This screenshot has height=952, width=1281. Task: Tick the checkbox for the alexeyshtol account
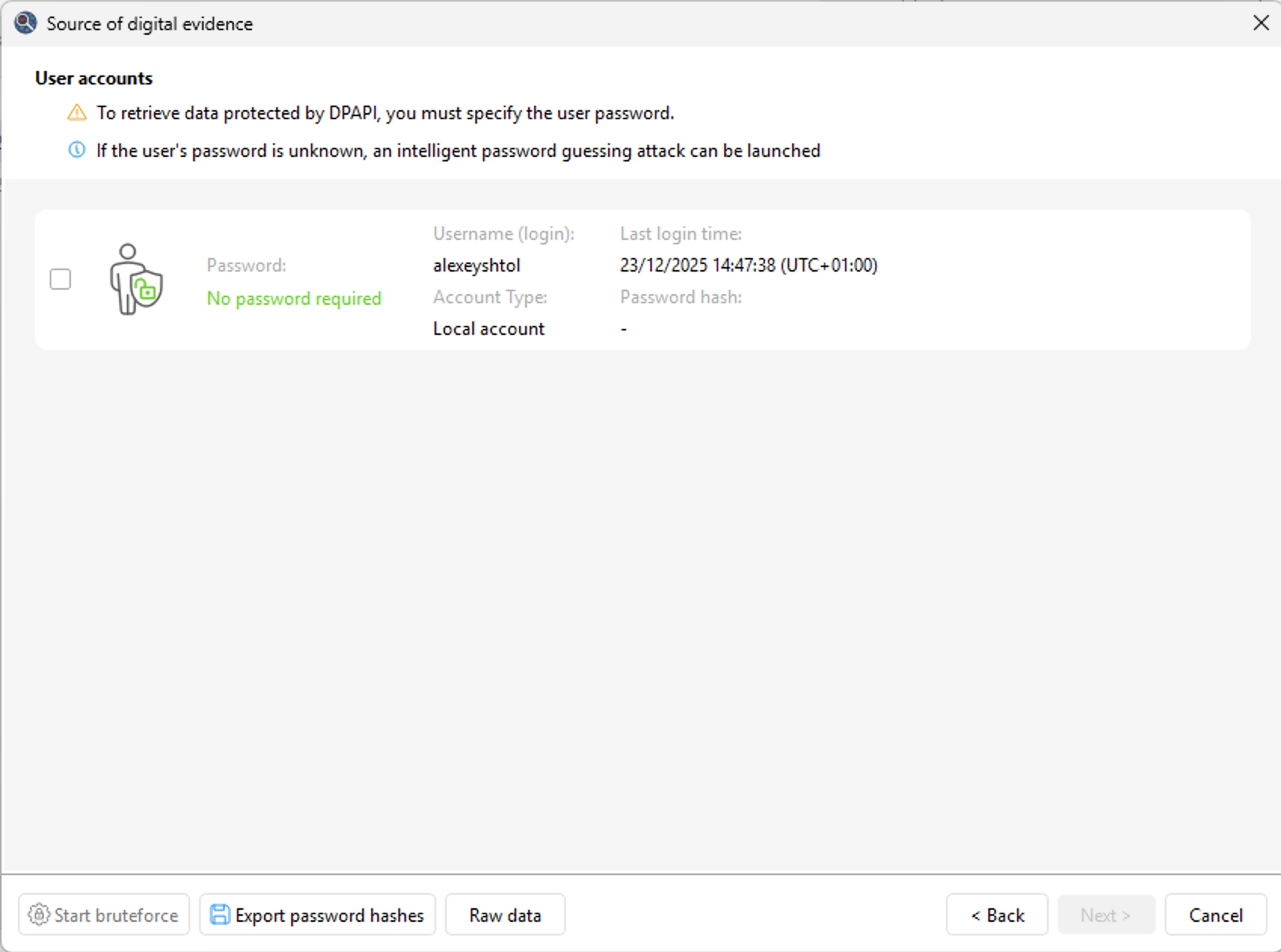pyautogui.click(x=60, y=279)
